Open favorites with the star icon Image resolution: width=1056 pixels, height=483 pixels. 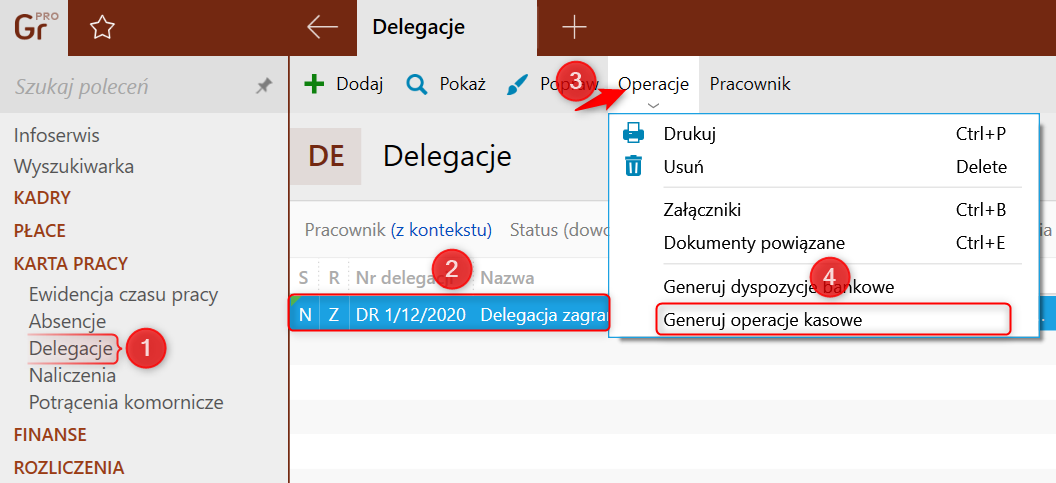[101, 28]
